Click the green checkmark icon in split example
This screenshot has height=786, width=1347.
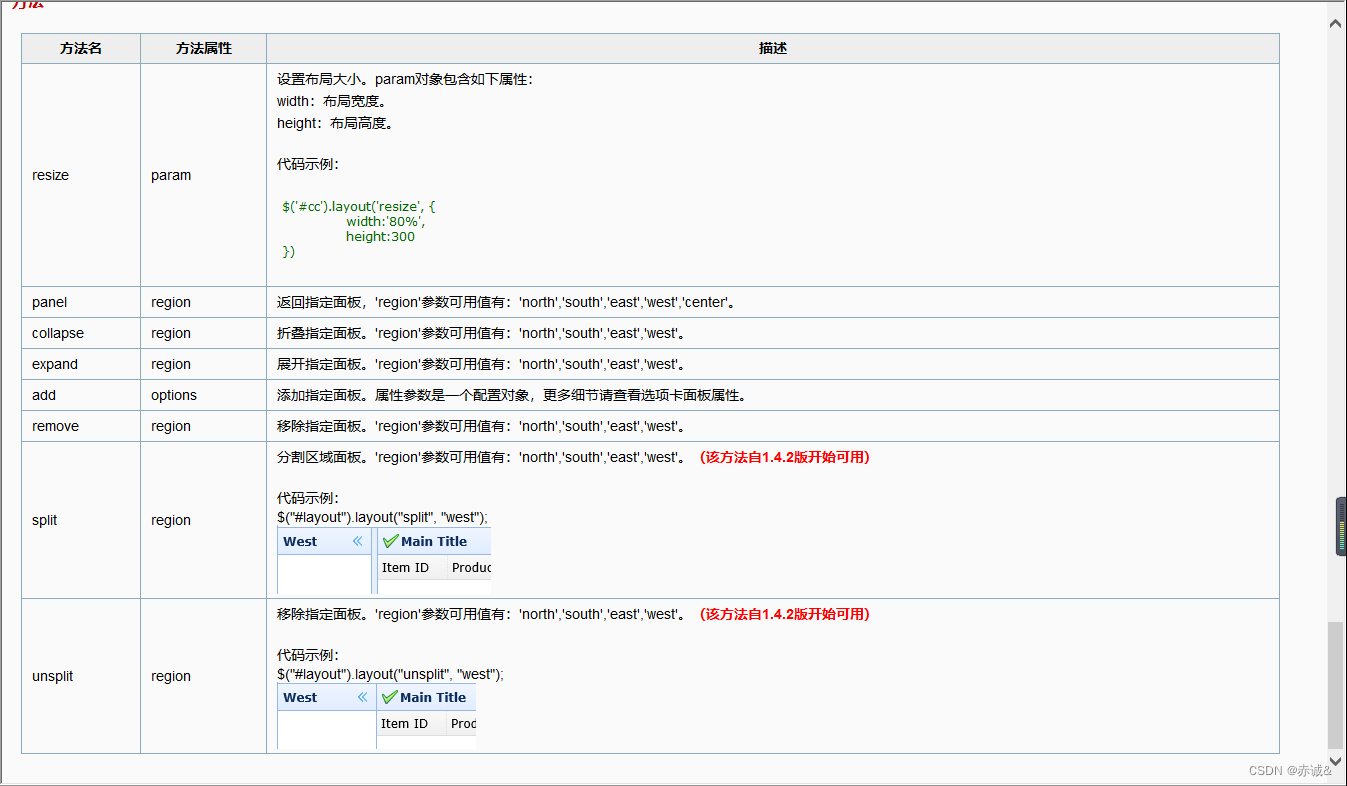point(390,541)
